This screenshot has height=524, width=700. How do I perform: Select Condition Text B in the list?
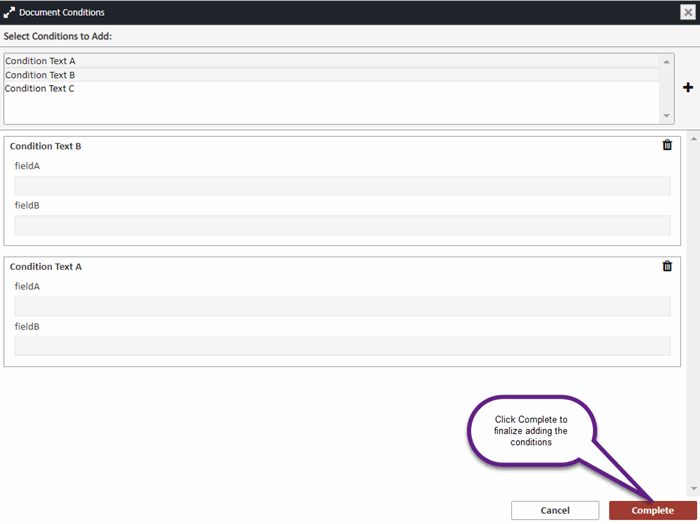tap(40, 75)
